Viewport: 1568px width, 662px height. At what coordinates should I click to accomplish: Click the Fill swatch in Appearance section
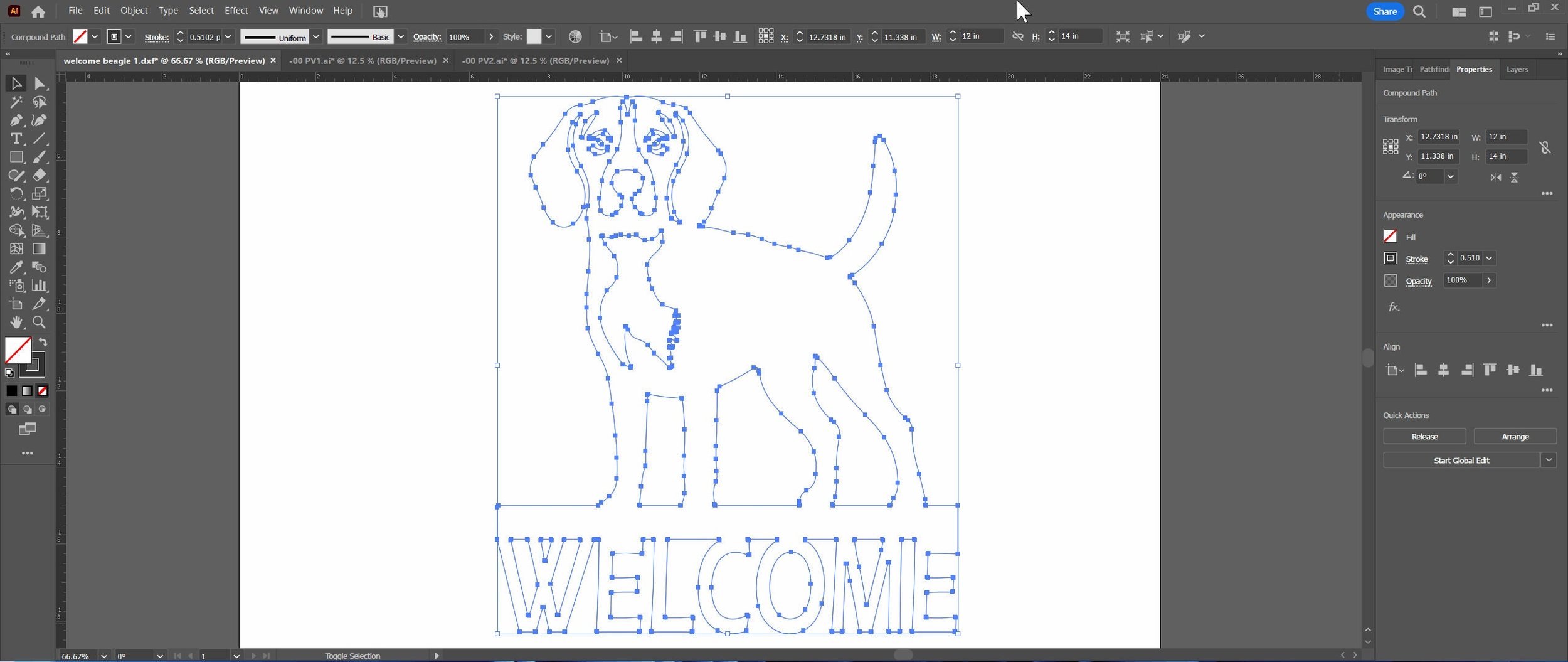point(1391,236)
